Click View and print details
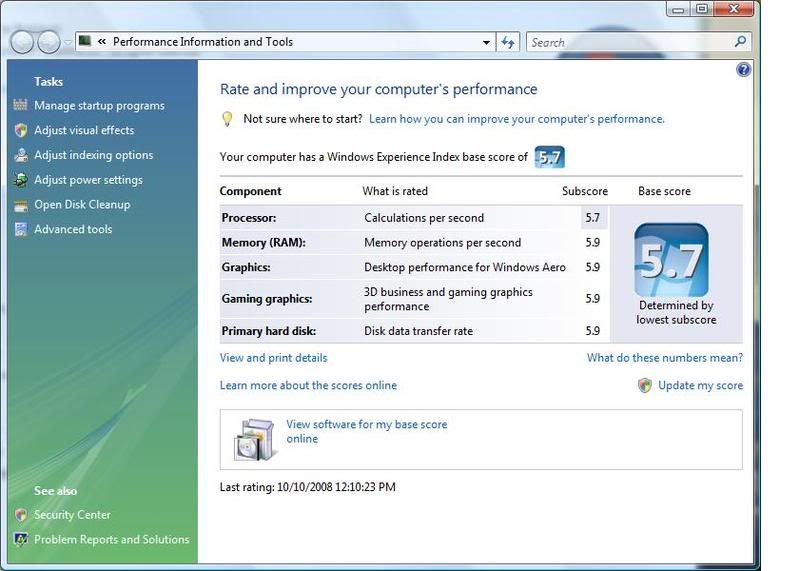799x571 pixels. point(274,358)
